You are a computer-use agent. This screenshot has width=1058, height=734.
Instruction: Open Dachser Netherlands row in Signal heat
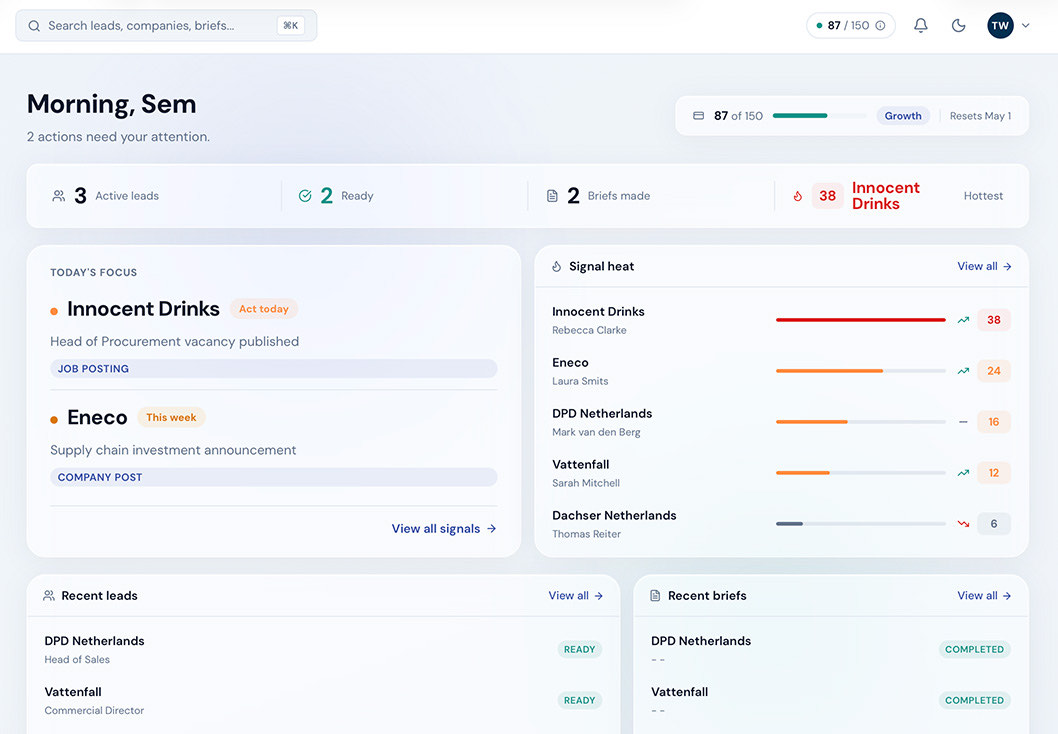(x=781, y=524)
